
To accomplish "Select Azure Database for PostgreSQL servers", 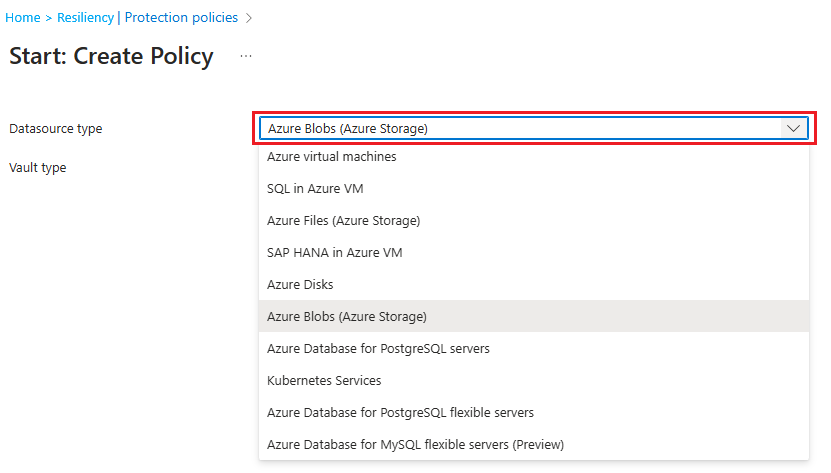I will [x=378, y=349].
